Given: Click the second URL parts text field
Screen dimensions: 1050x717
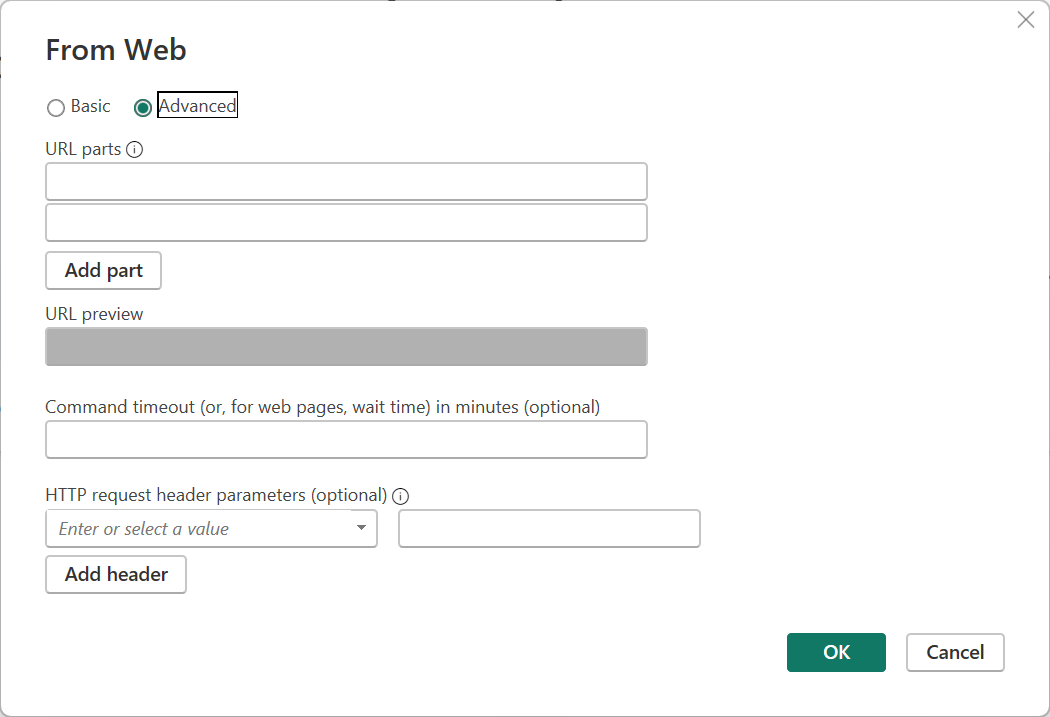Looking at the screenshot, I should coord(346,223).
